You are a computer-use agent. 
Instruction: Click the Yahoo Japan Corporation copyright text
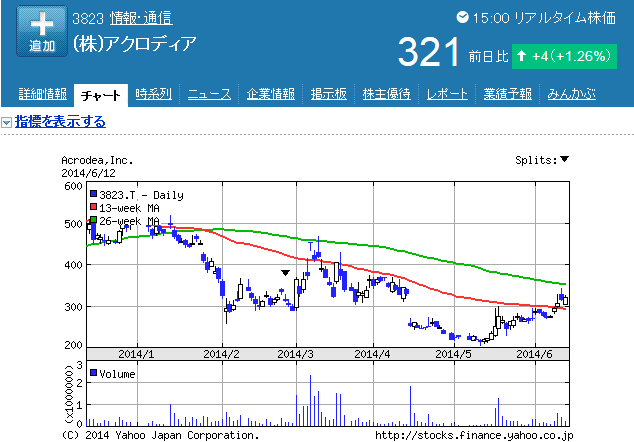[x=160, y=436]
